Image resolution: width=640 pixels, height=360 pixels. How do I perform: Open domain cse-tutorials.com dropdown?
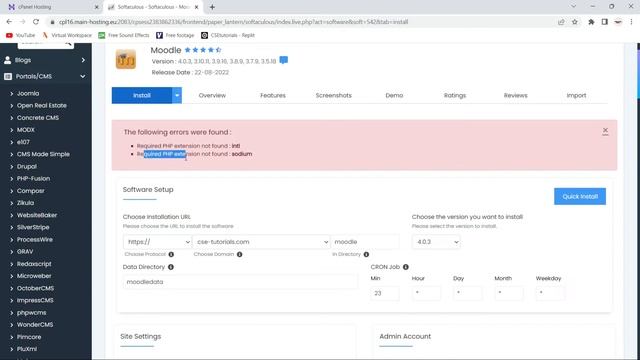coord(261,242)
